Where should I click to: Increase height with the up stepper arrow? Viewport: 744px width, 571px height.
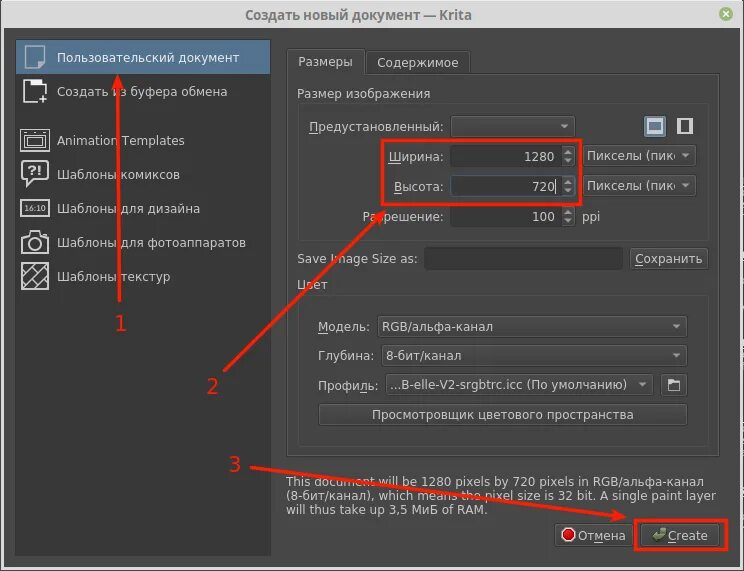point(568,181)
